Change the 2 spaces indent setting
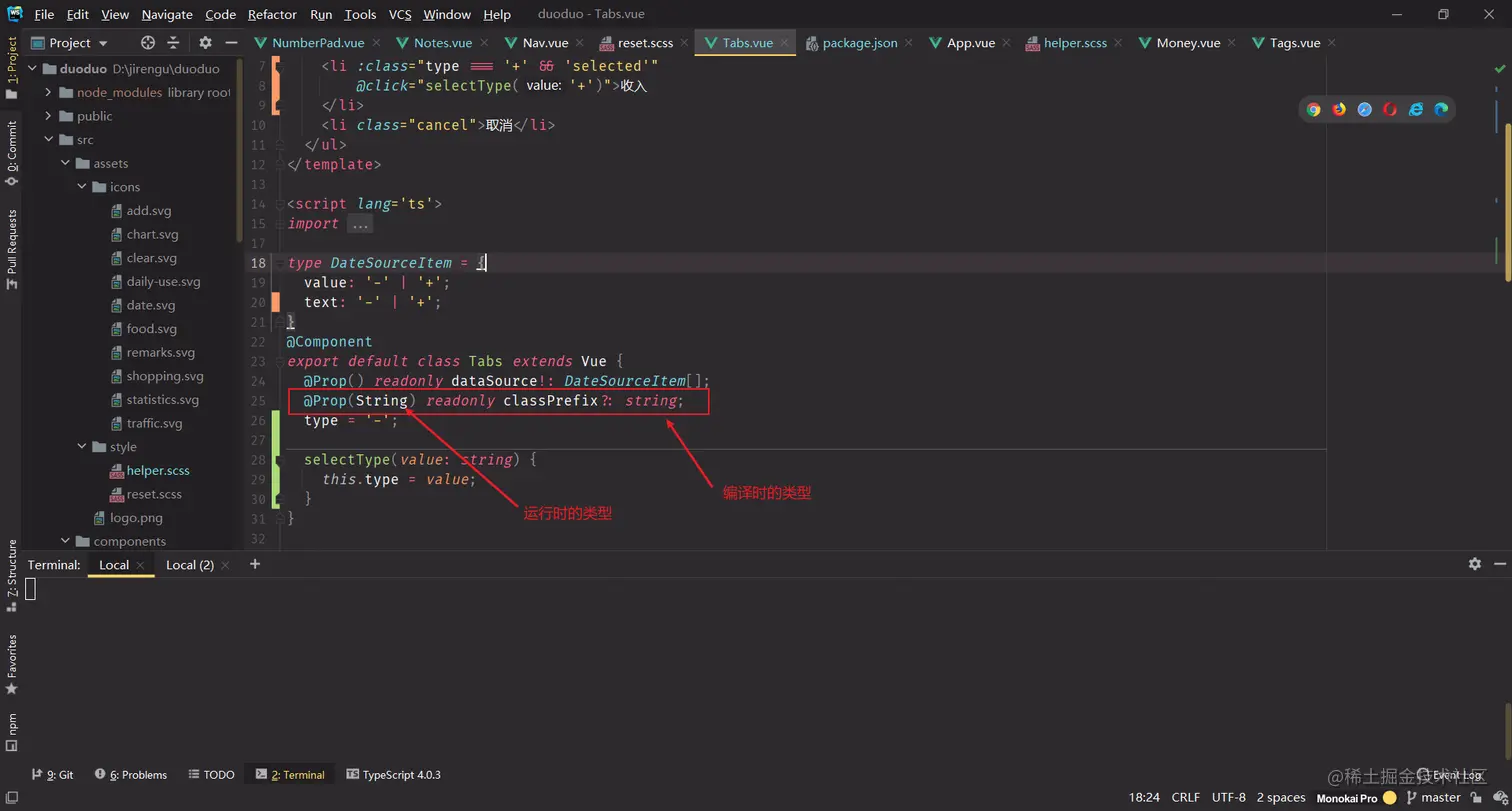This screenshot has height=811, width=1512. 1281,798
